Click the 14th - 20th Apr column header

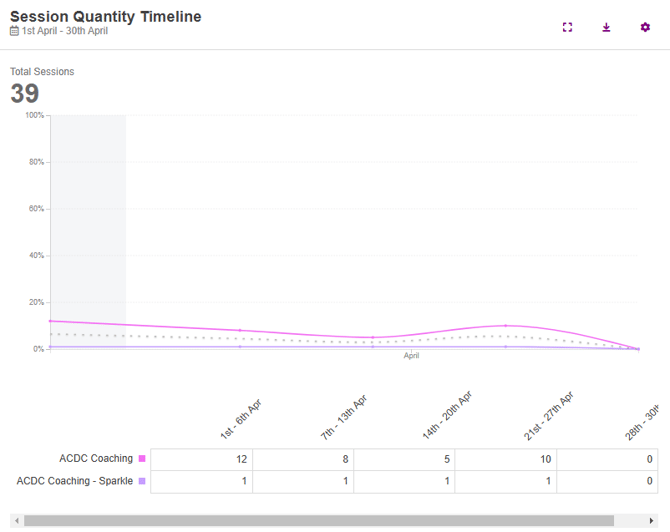coord(447,417)
